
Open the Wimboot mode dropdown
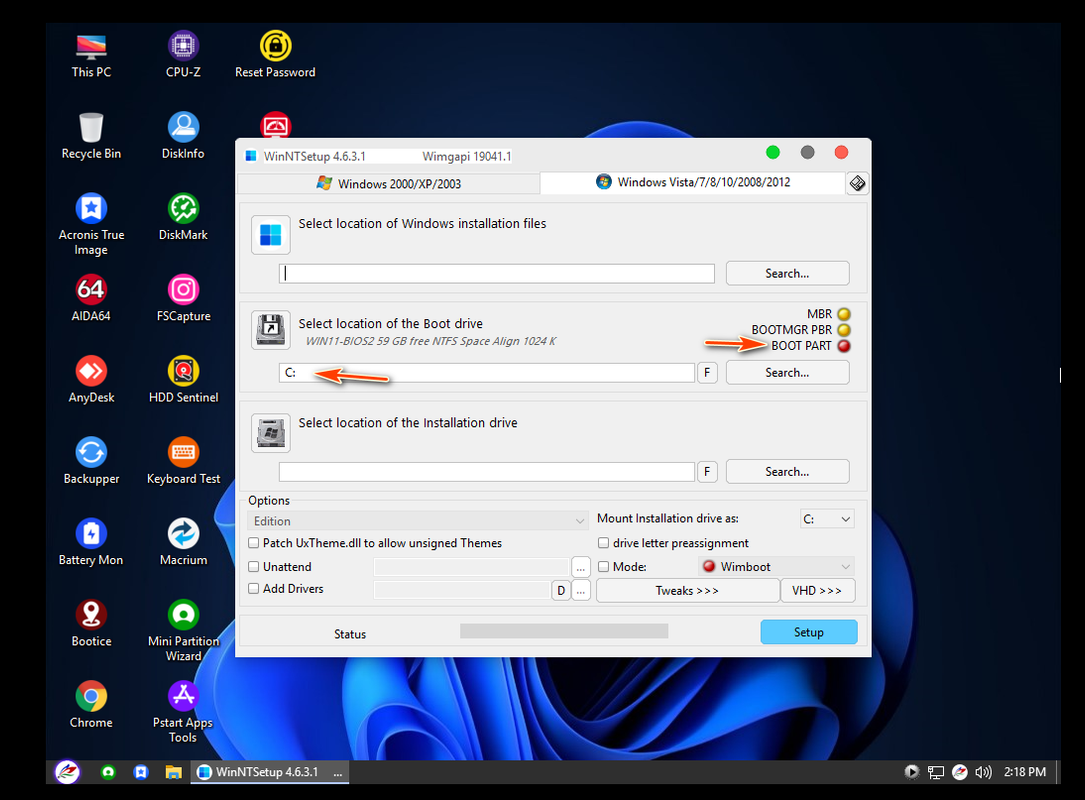pyautogui.click(x=776, y=566)
